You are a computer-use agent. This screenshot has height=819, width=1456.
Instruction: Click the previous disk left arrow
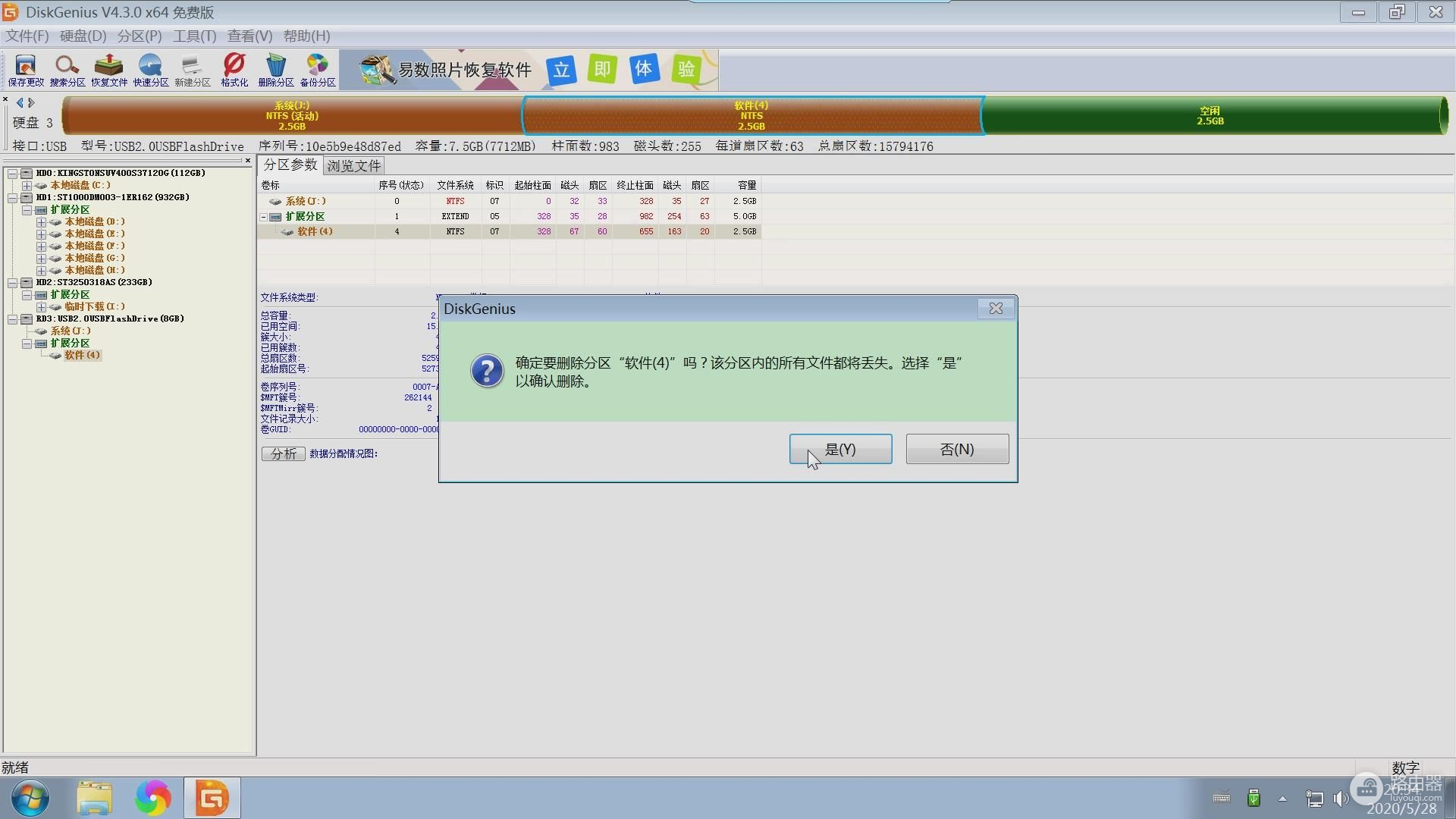[x=20, y=102]
